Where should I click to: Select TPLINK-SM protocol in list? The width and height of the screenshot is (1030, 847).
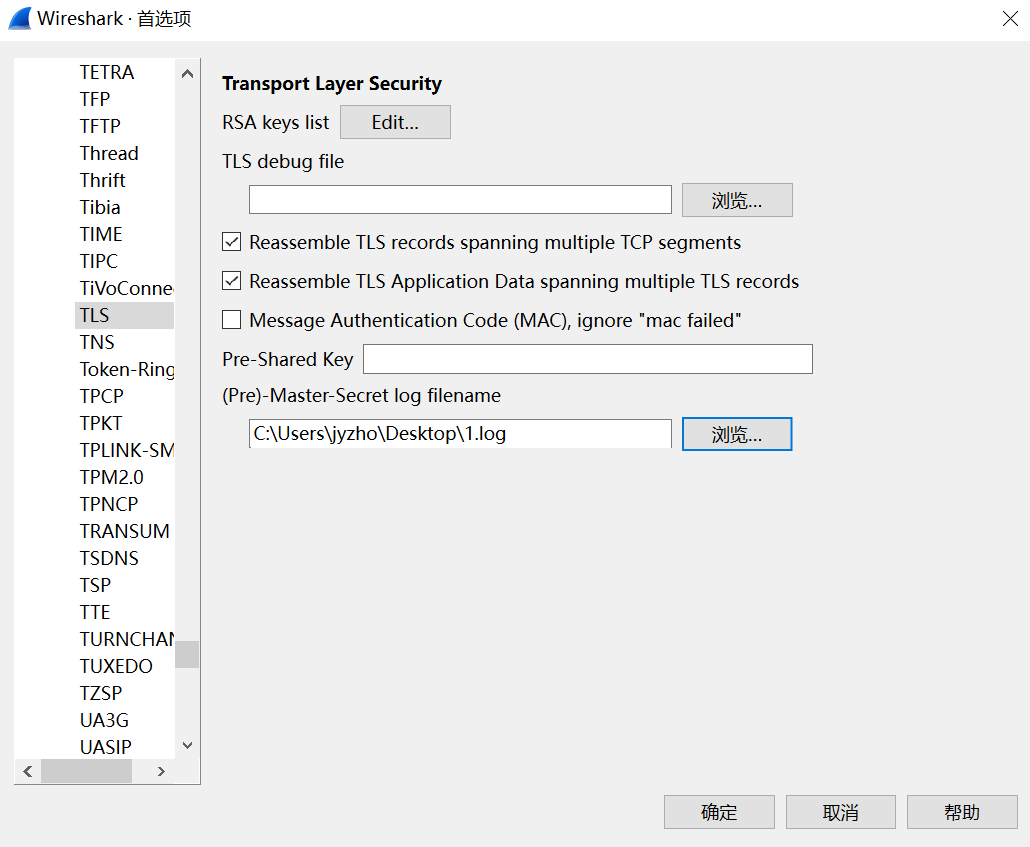(x=127, y=450)
